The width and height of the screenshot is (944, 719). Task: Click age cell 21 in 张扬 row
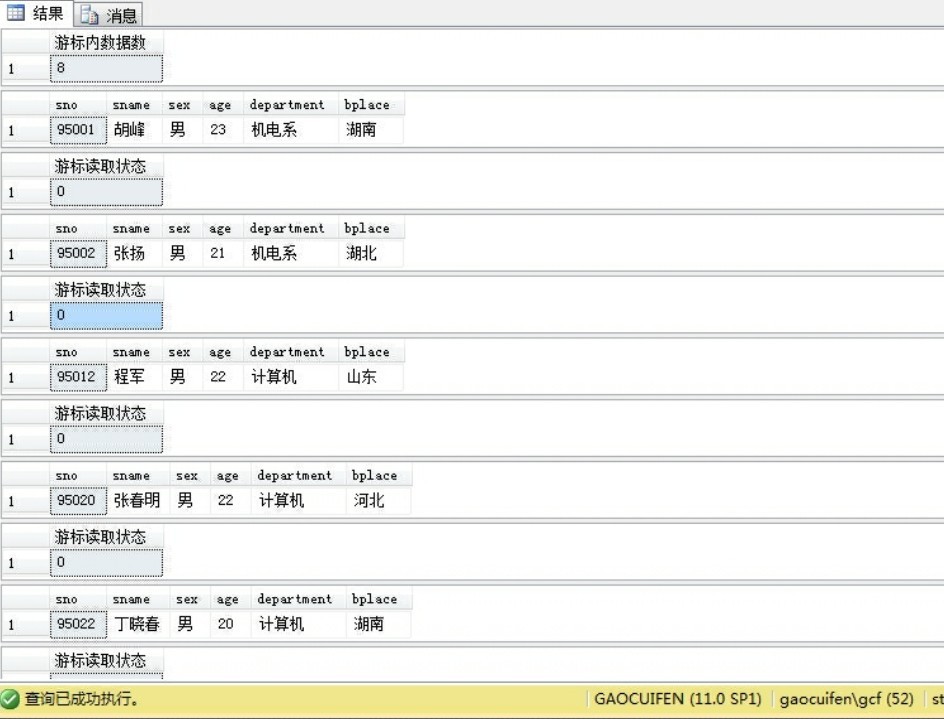pyautogui.click(x=223, y=254)
